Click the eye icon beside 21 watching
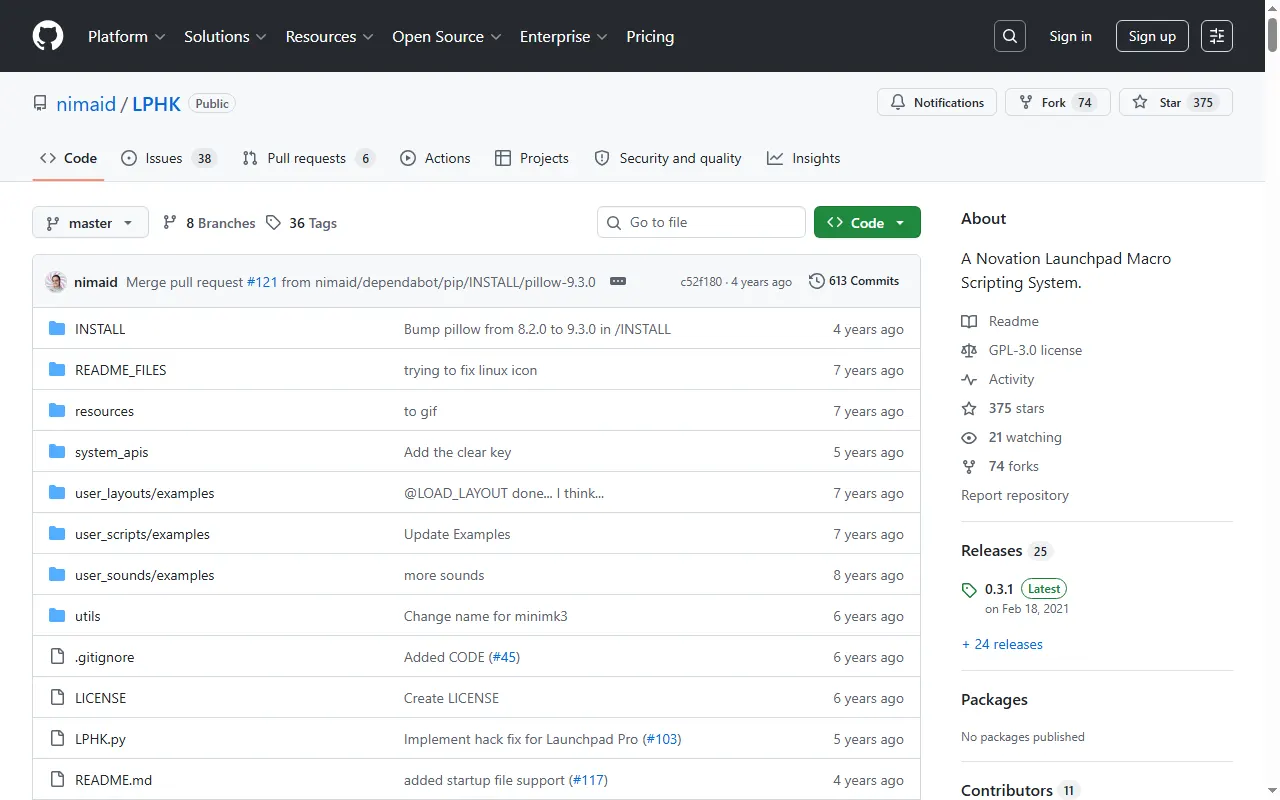Image resolution: width=1280 pixels, height=800 pixels. [x=969, y=437]
